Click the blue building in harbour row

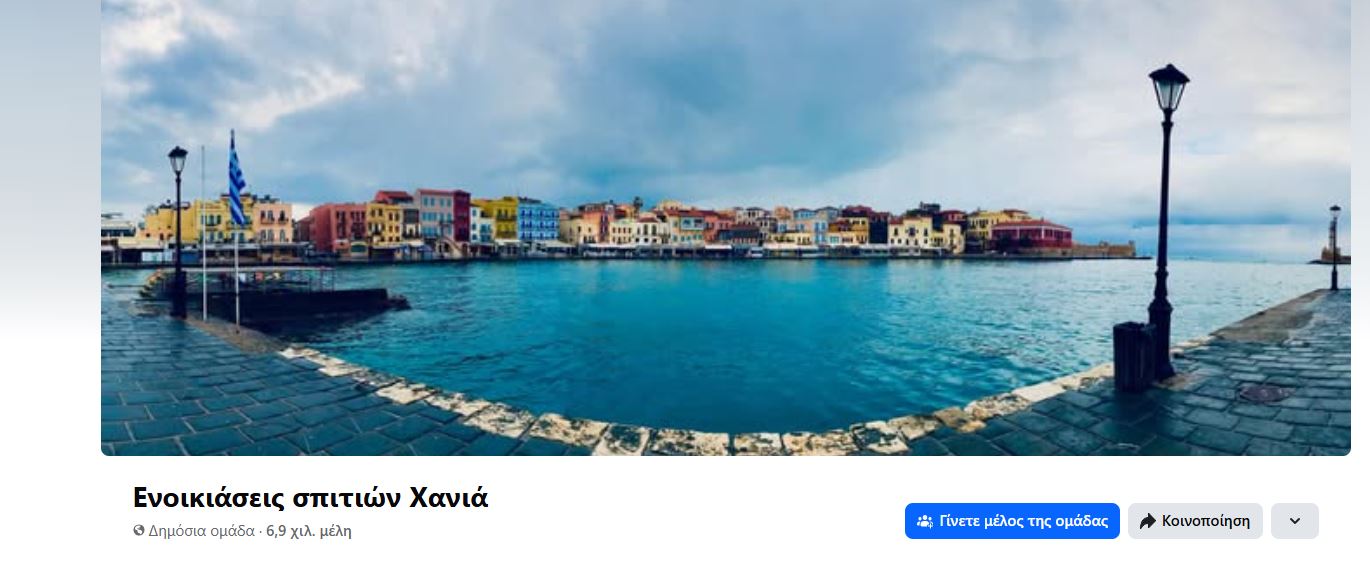click(538, 222)
